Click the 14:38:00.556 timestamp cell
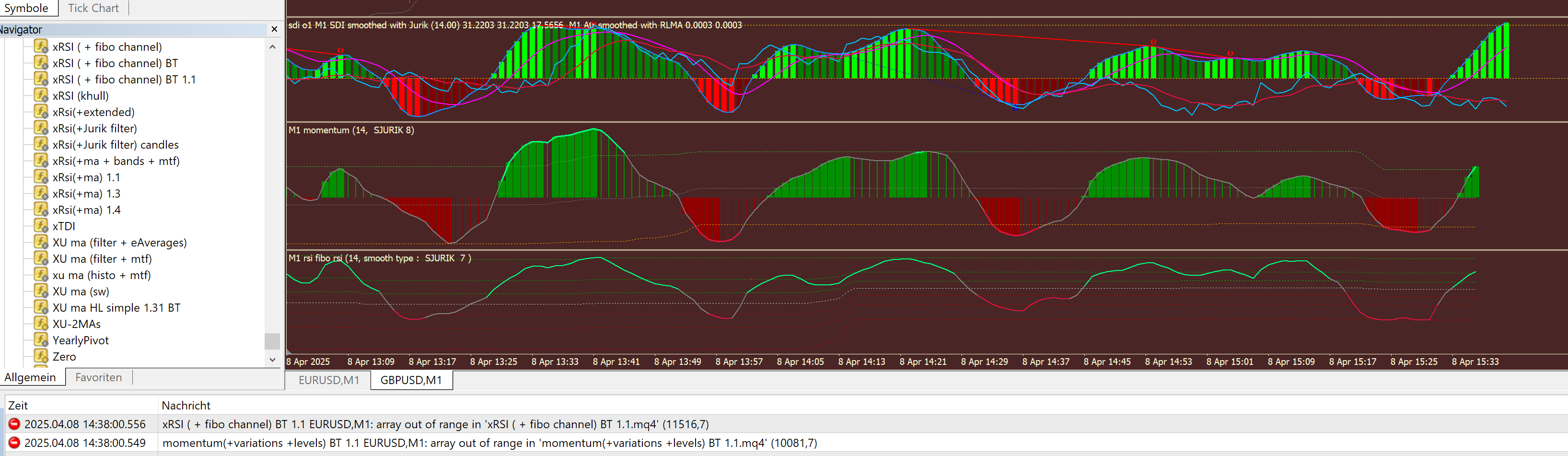The width and height of the screenshot is (1568, 456). pyautogui.click(x=85, y=424)
